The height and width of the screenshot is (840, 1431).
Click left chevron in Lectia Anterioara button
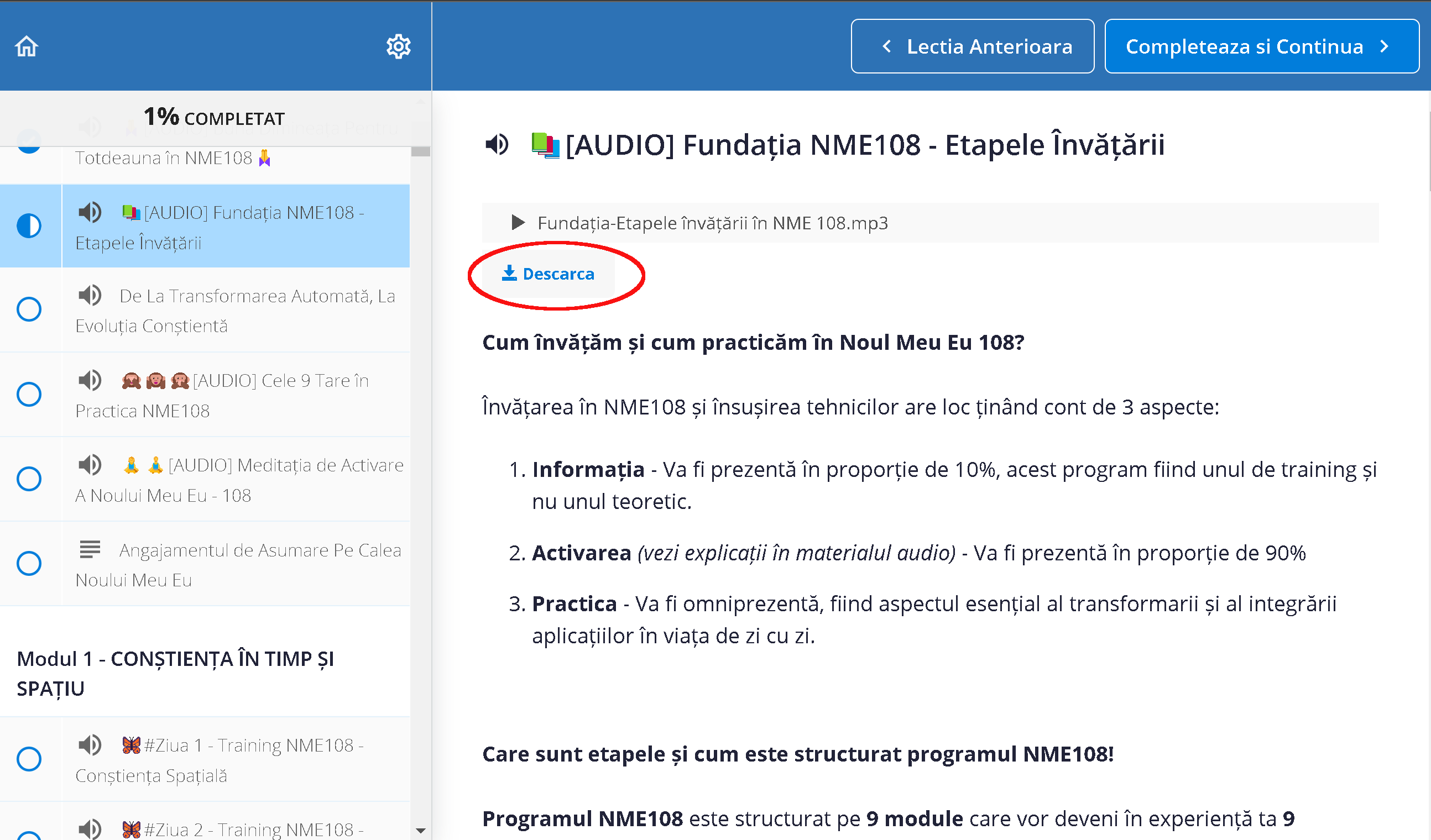(886, 46)
